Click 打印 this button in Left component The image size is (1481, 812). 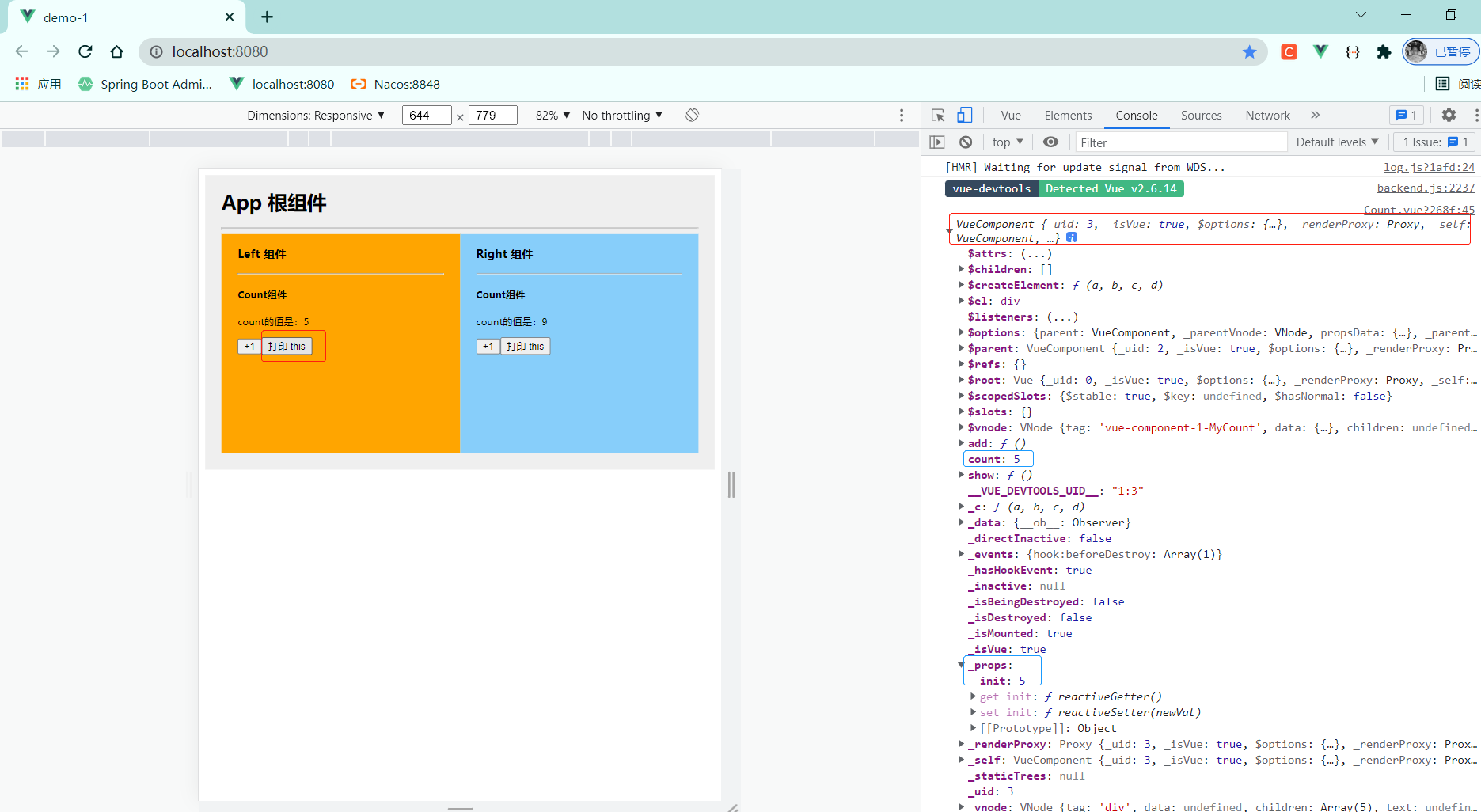[287, 347]
